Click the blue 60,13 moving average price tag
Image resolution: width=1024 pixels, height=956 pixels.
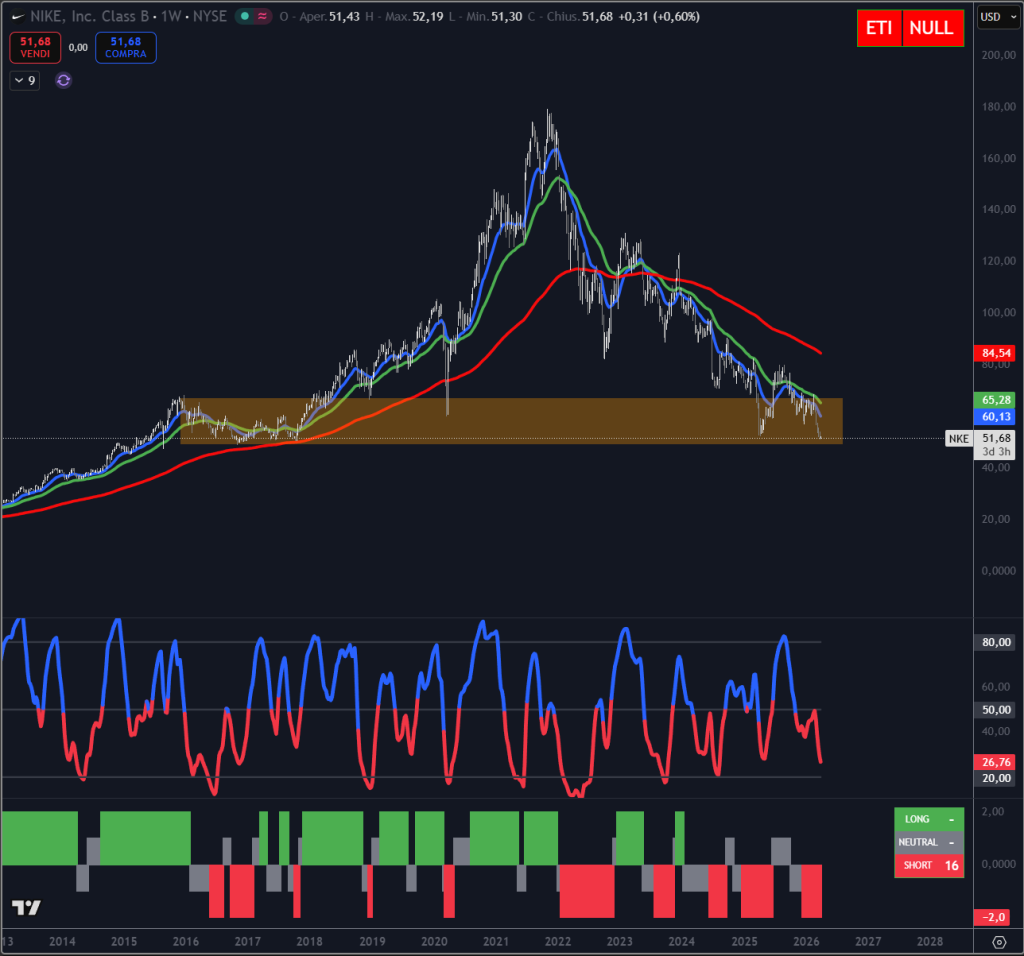996,415
